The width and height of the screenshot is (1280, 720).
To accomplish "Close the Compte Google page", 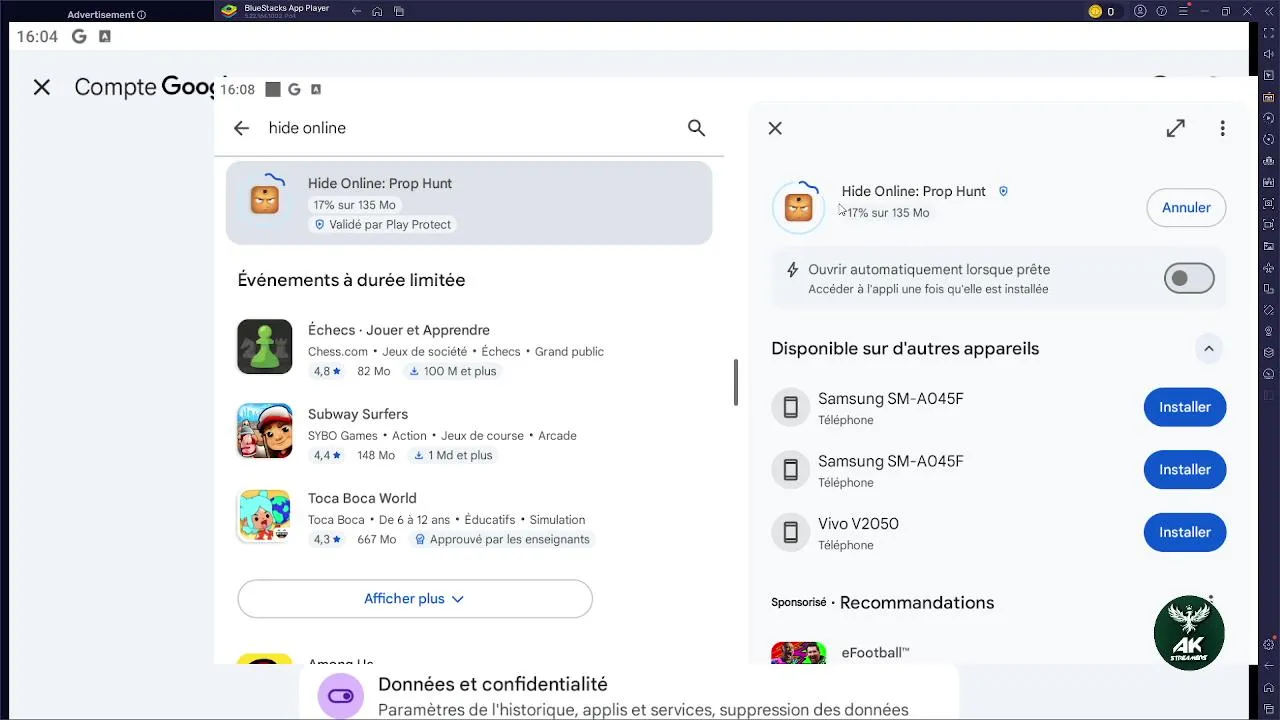I will [x=41, y=87].
